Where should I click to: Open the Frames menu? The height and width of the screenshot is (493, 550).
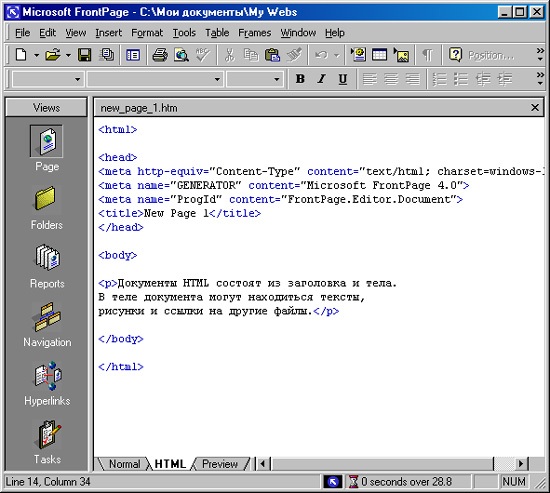255,33
